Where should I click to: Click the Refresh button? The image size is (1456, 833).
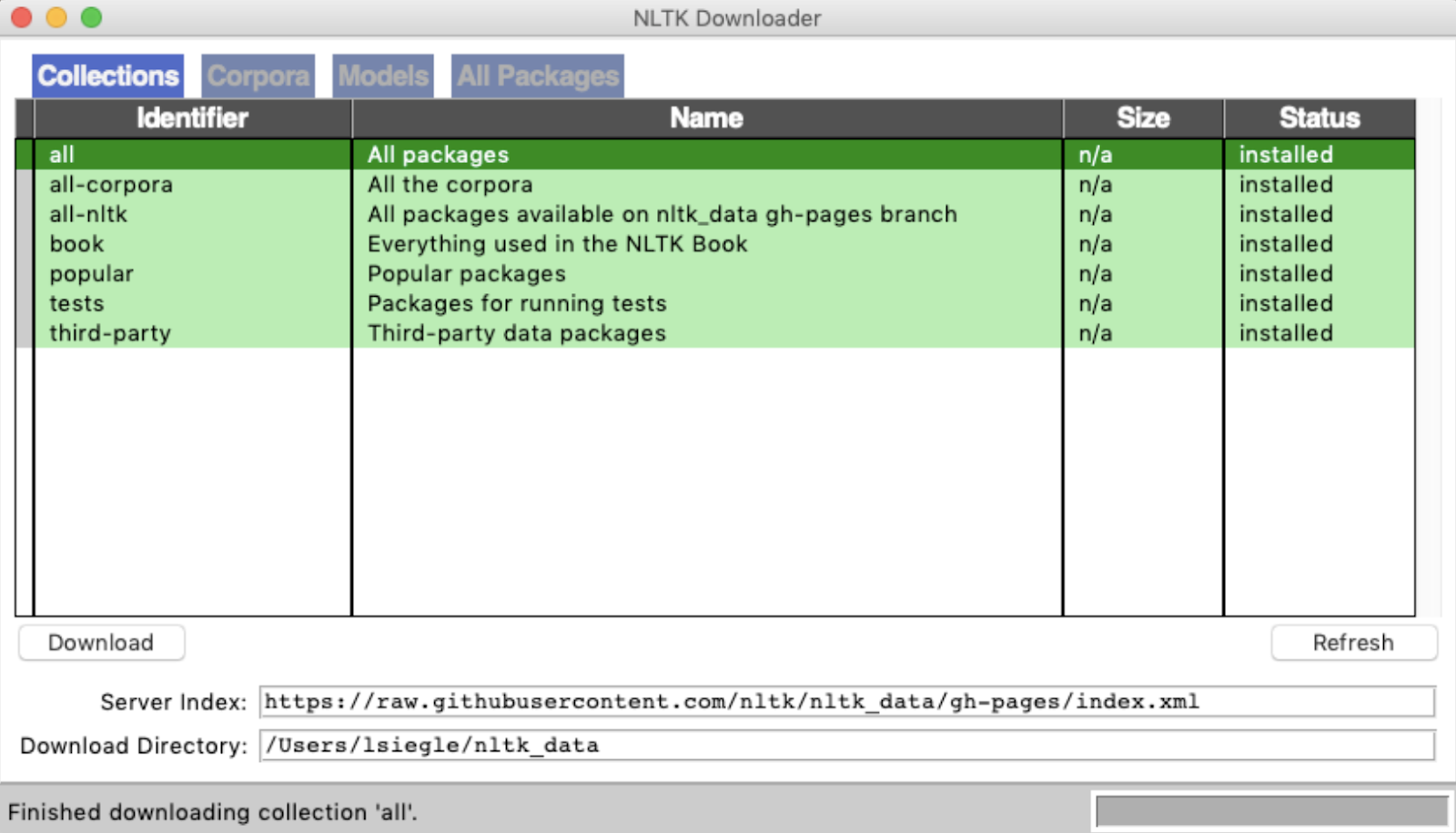(1353, 643)
